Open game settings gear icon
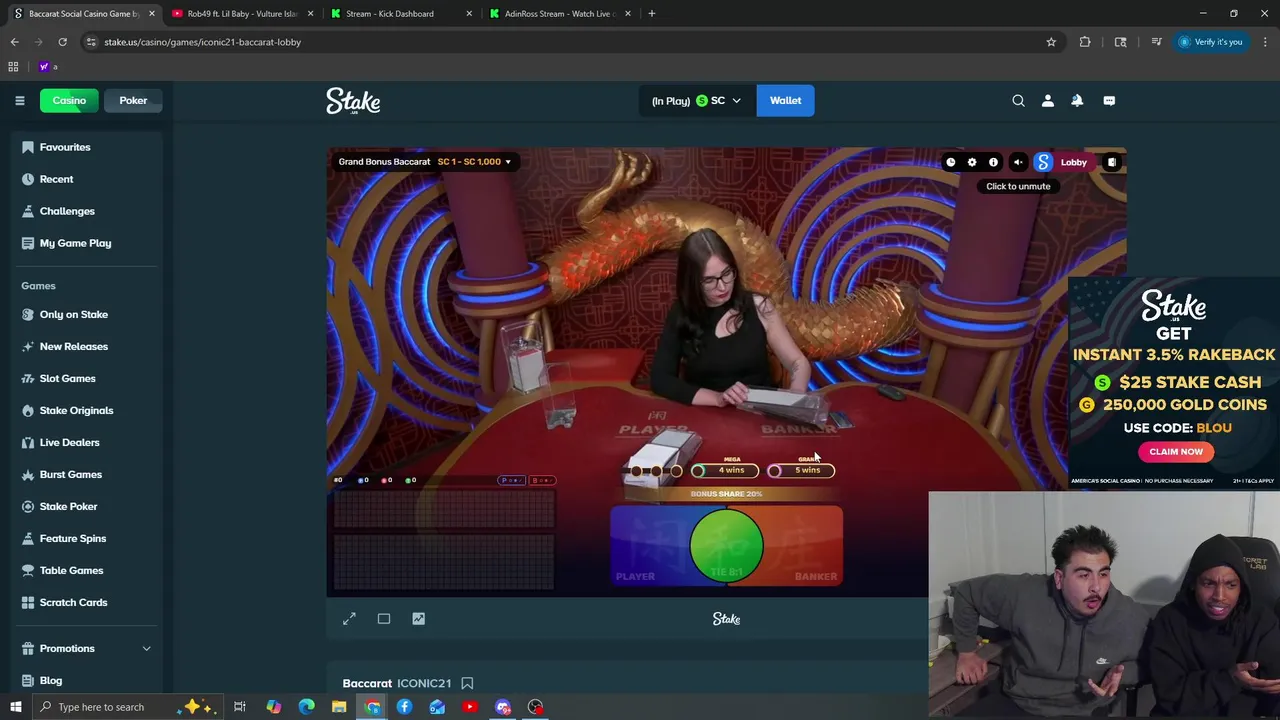 point(972,162)
